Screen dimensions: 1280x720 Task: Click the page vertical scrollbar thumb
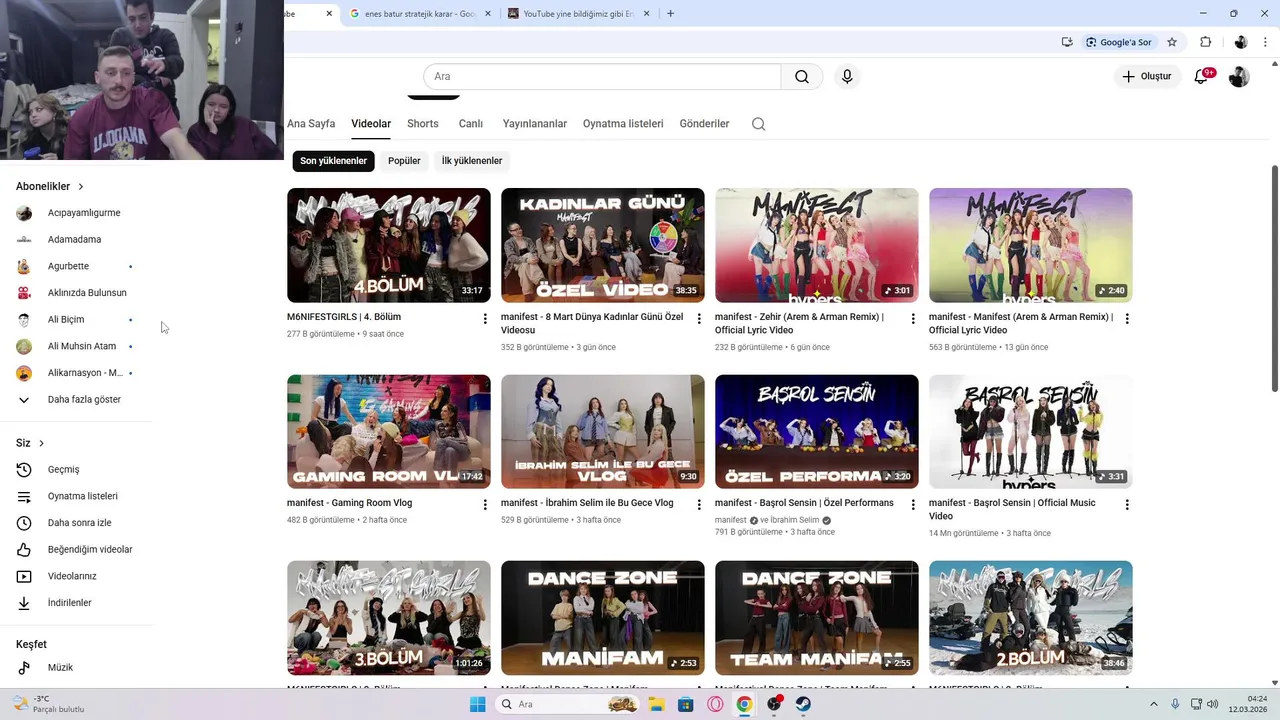tap(1274, 278)
